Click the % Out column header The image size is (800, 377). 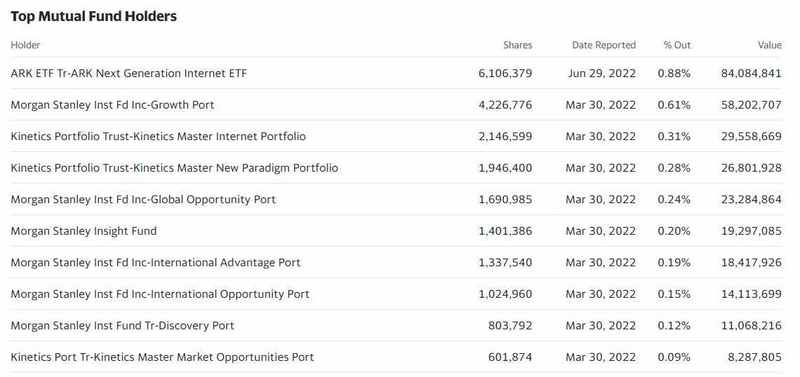[x=677, y=45]
